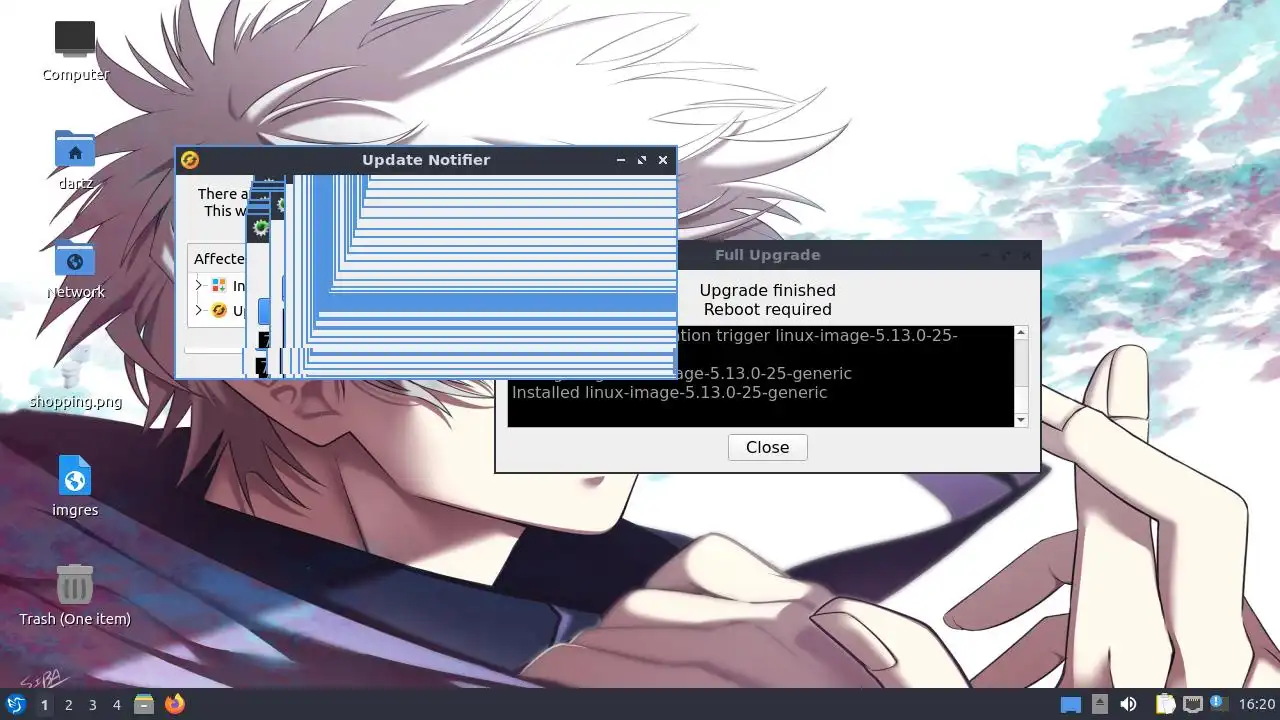Switch to workspace 1
This screenshot has width=1280, height=720.
click(x=44, y=705)
